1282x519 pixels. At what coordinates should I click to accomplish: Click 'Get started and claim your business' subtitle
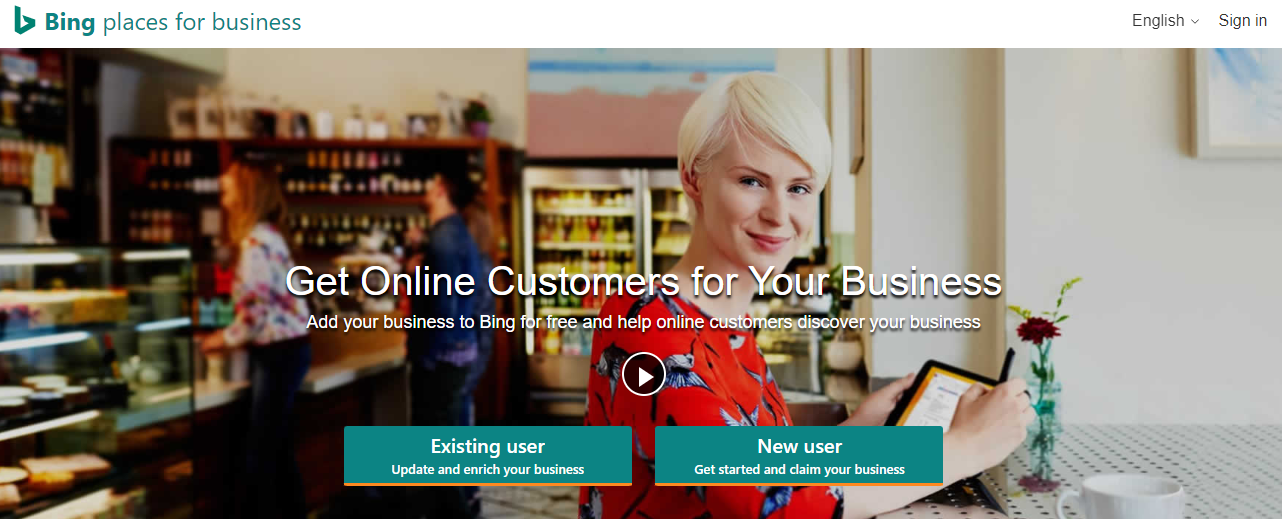[x=799, y=469]
